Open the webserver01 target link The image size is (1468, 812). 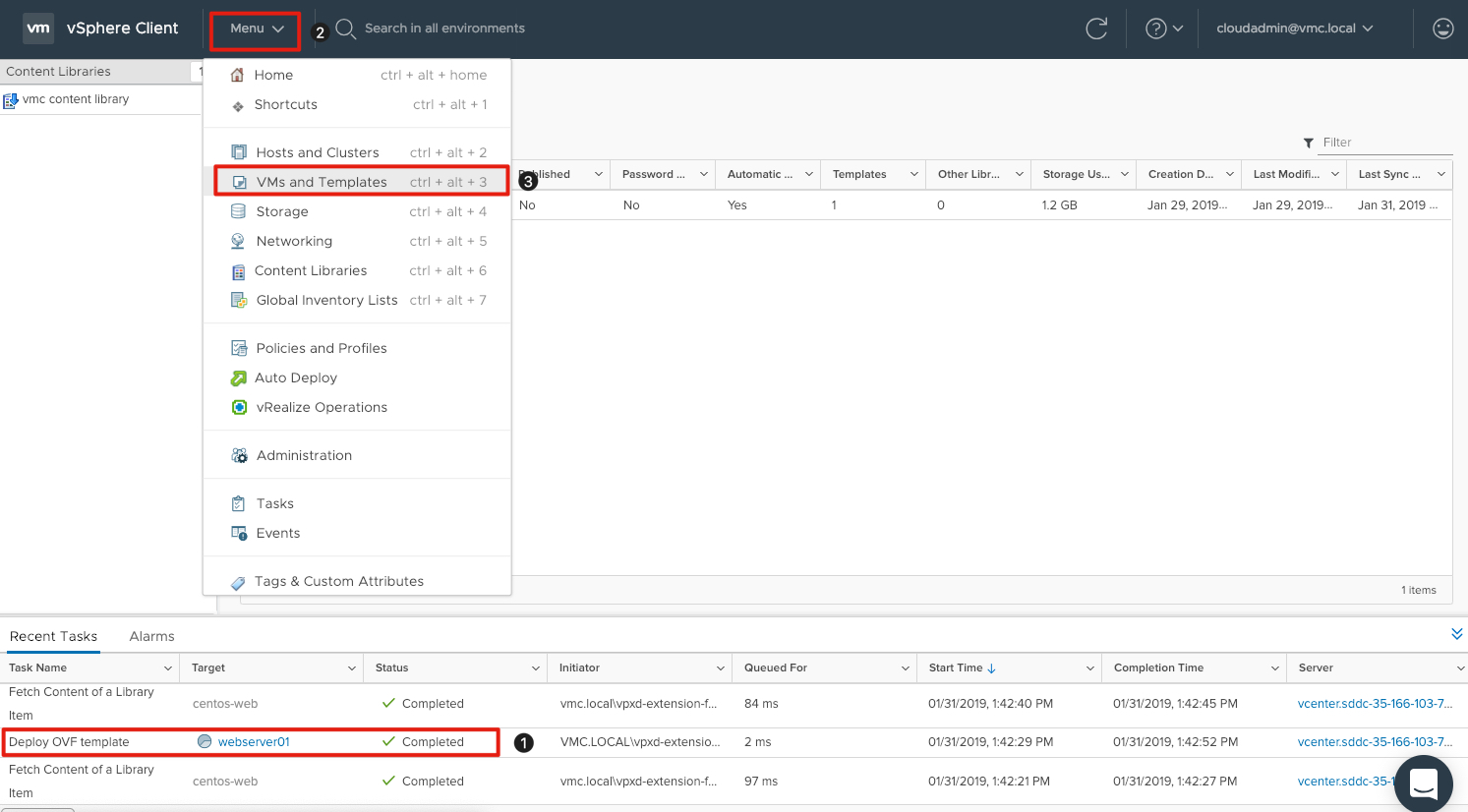click(254, 742)
